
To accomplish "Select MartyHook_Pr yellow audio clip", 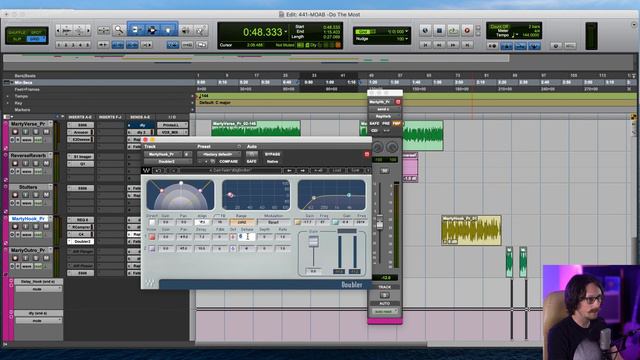I will click(x=471, y=230).
